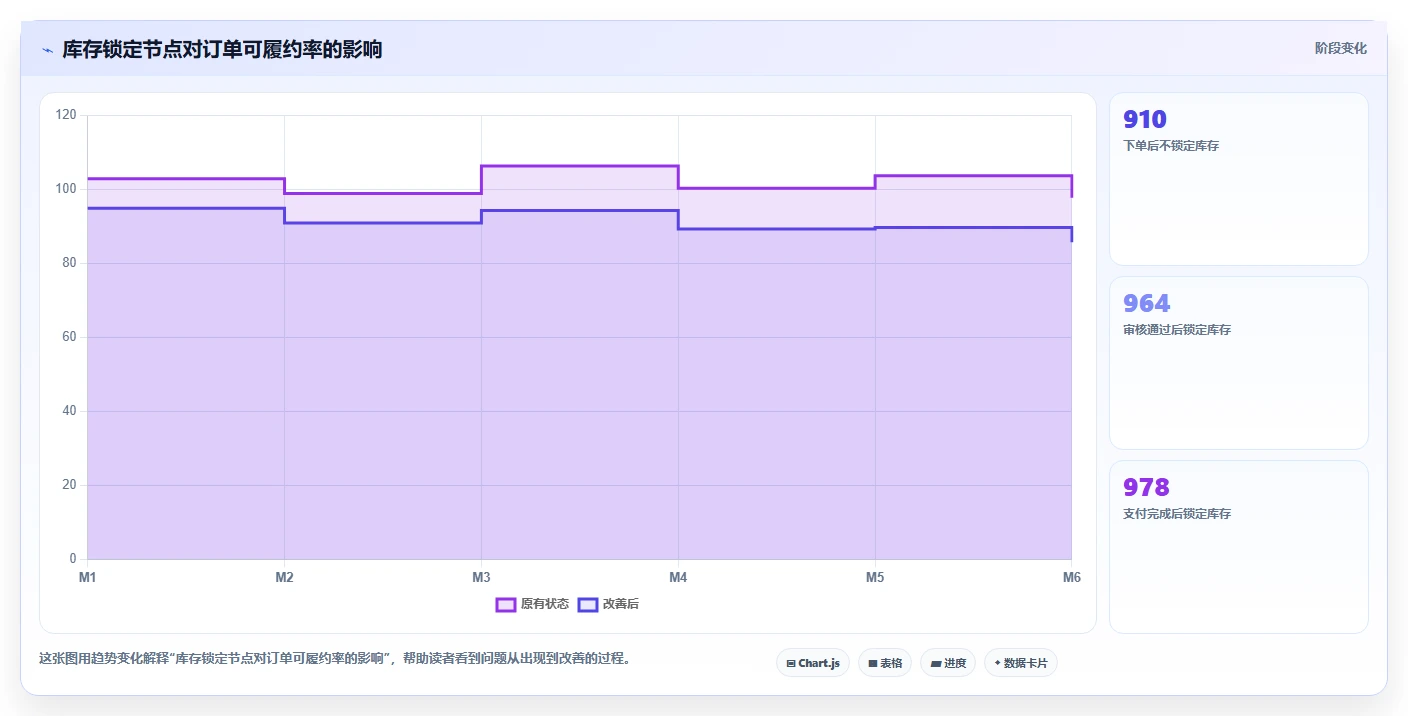Click the chart title 库存锁定节点对订单可履约率的影响
Image resolution: width=1408 pixels, height=716 pixels.
(x=222, y=49)
